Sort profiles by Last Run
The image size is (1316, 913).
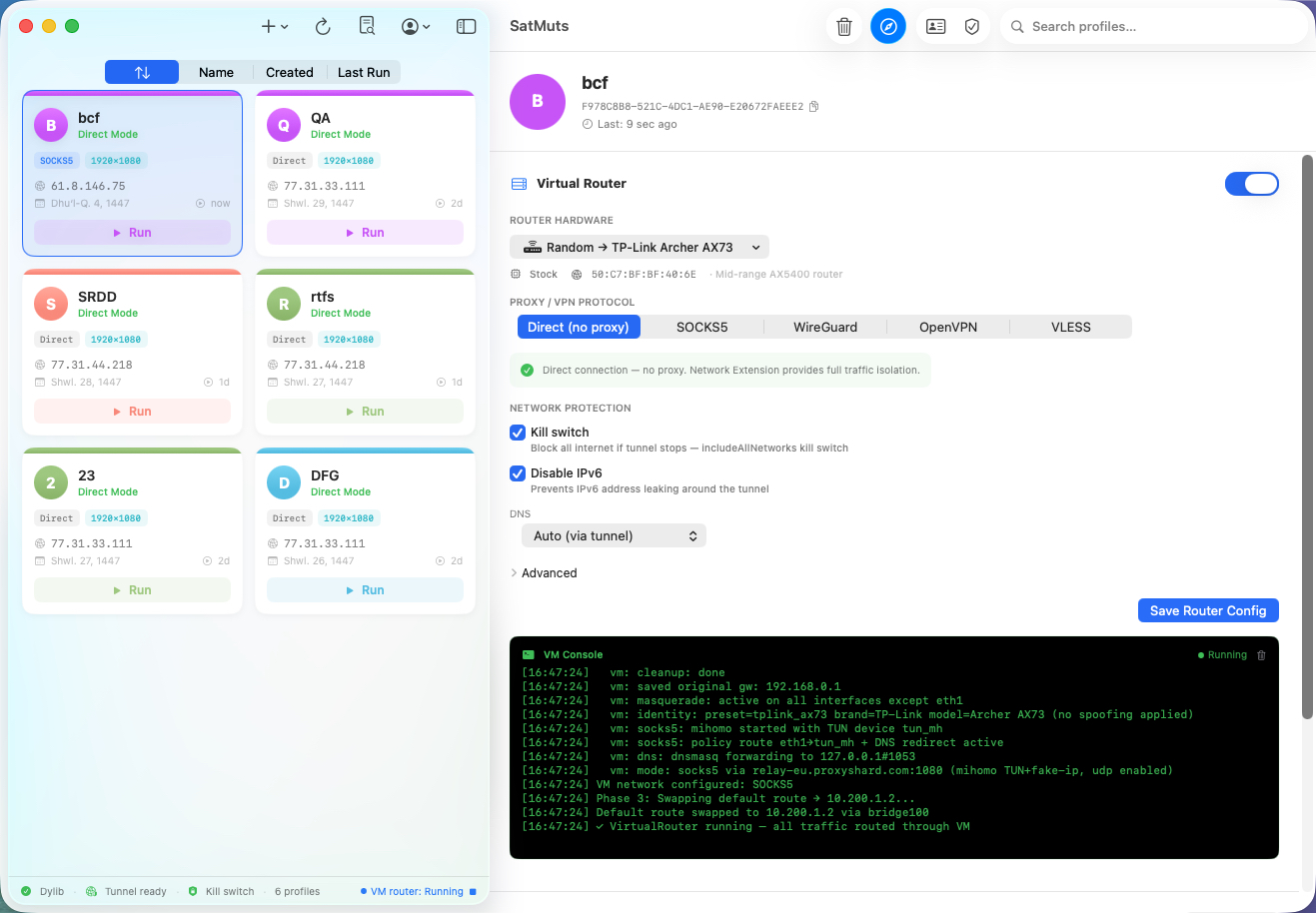(x=364, y=72)
